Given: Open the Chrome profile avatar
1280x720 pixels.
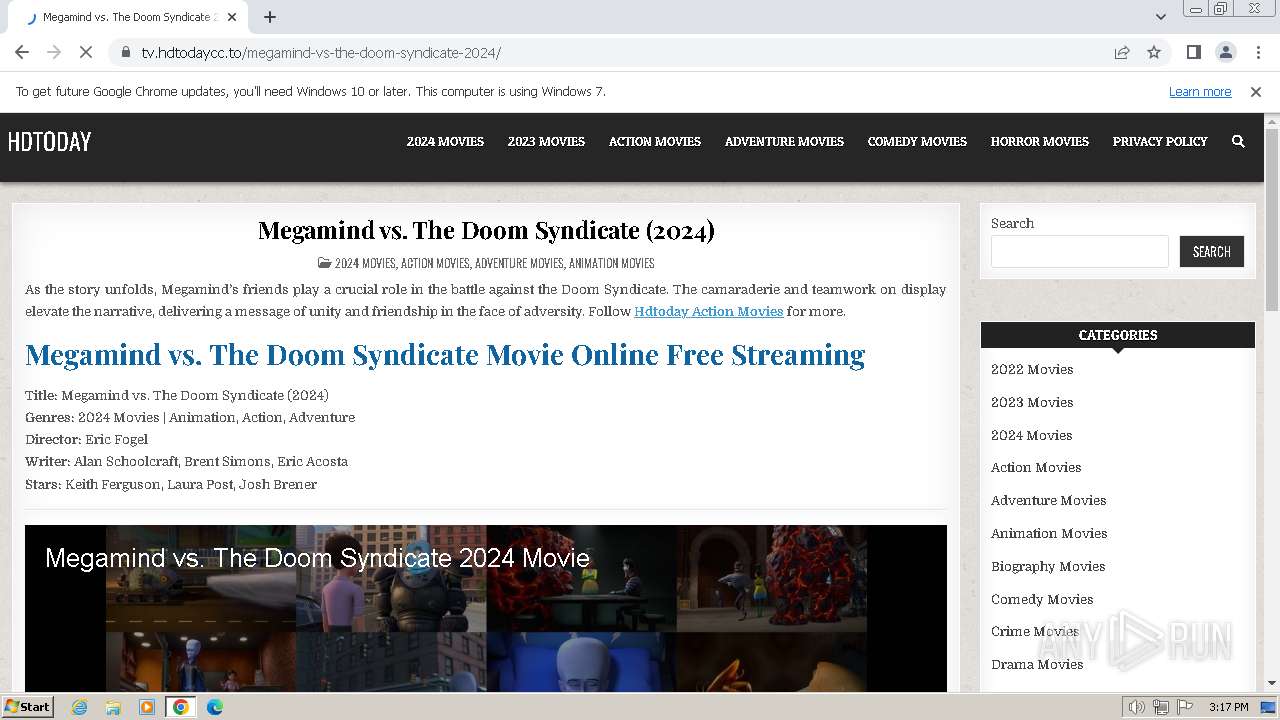Looking at the screenshot, I should (1225, 52).
